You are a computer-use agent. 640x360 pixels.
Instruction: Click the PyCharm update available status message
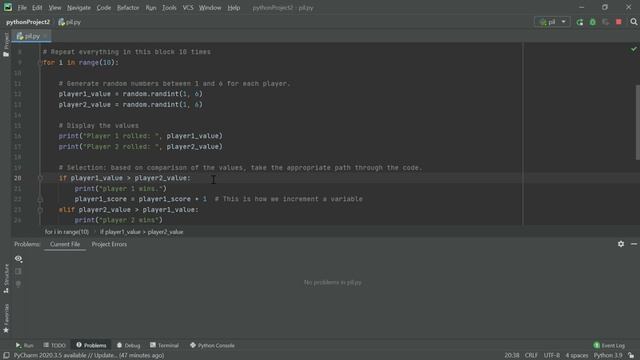(x=89, y=356)
